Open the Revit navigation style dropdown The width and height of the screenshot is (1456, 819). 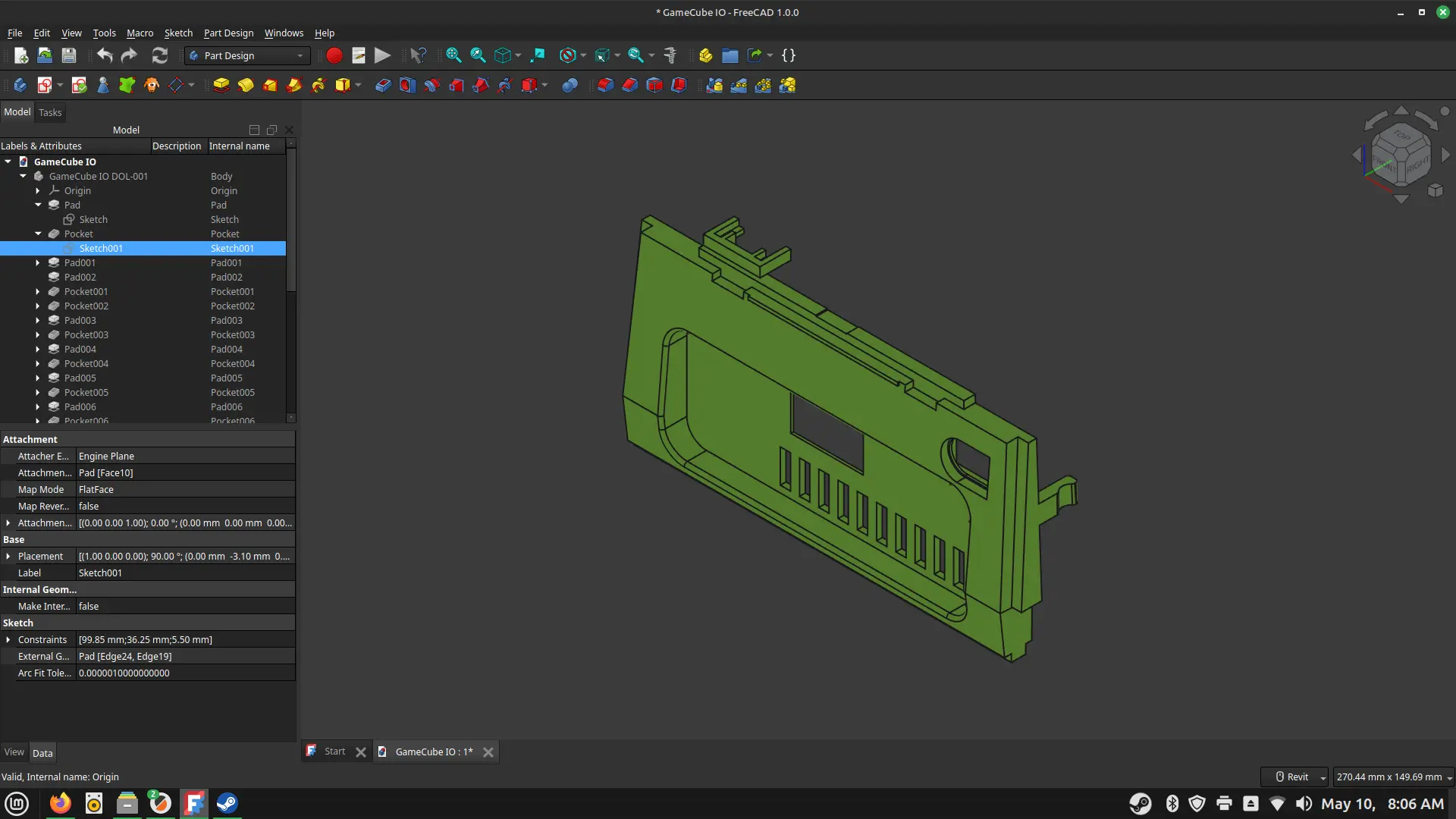coord(1294,777)
